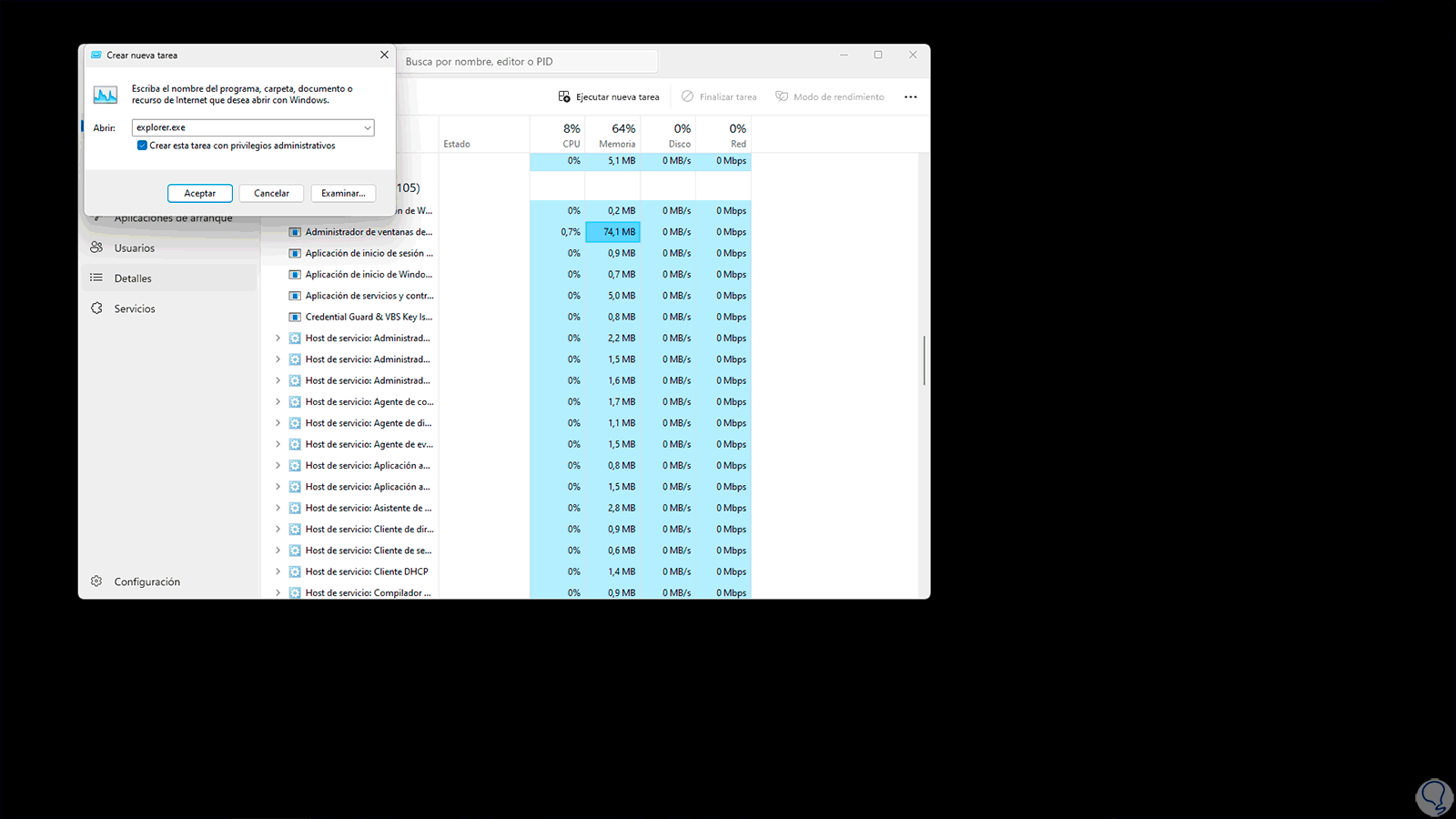Viewport: 1456px width, 819px height.
Task: Click the Configuración gear icon
Action: tap(96, 581)
